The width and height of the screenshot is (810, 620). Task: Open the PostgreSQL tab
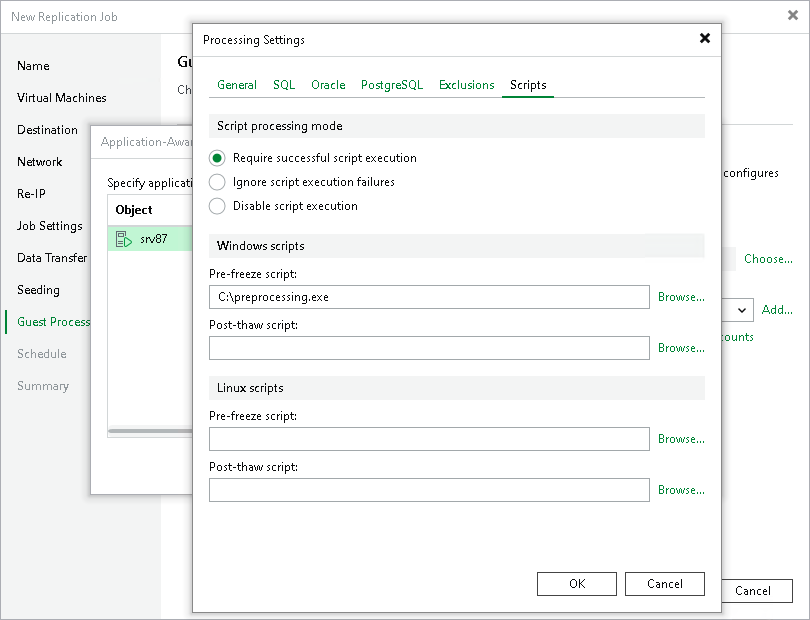click(392, 85)
